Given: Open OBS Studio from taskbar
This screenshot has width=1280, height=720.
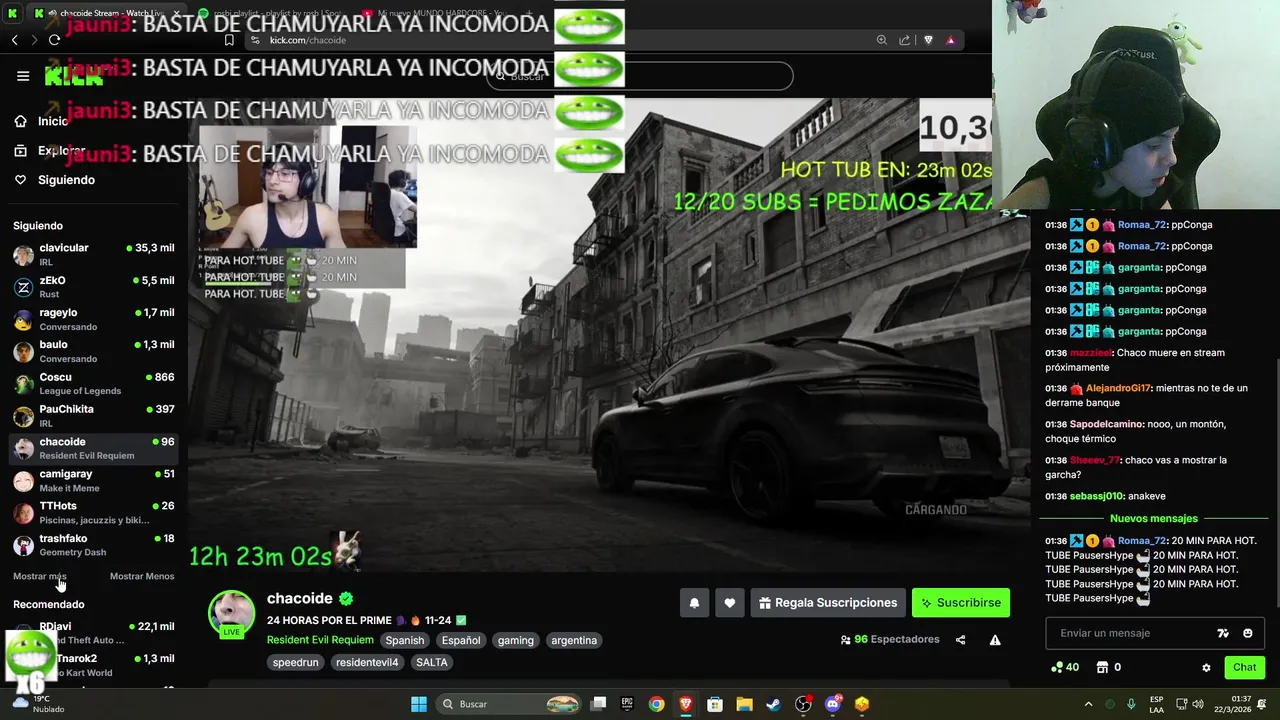Looking at the screenshot, I should pyautogui.click(x=803, y=704).
